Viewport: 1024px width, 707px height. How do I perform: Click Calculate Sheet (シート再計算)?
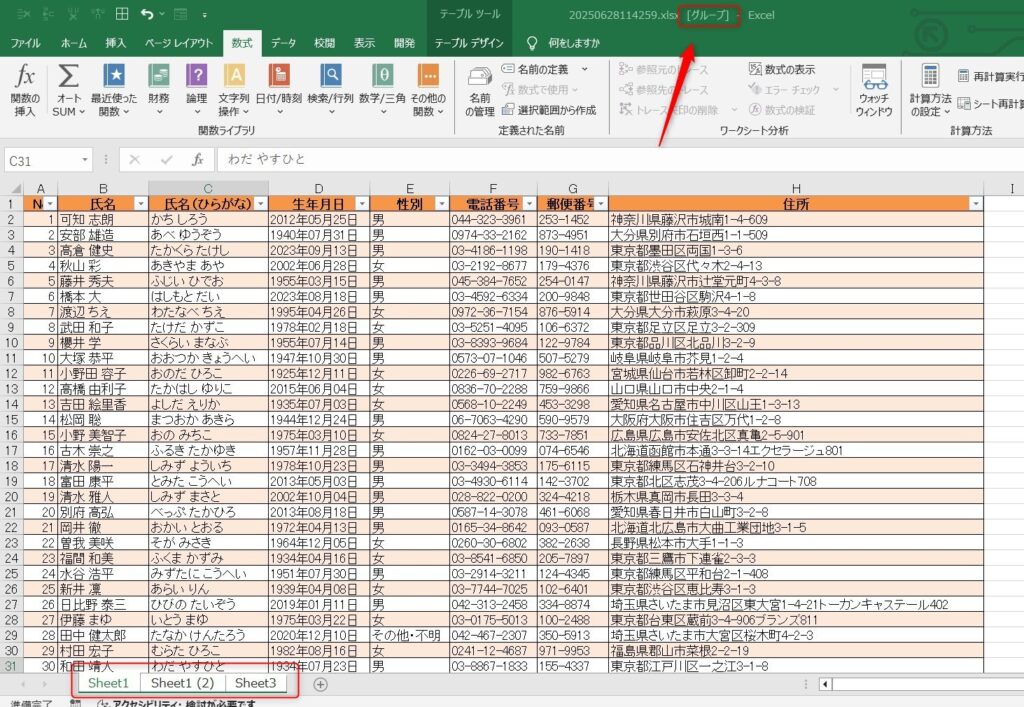click(990, 103)
